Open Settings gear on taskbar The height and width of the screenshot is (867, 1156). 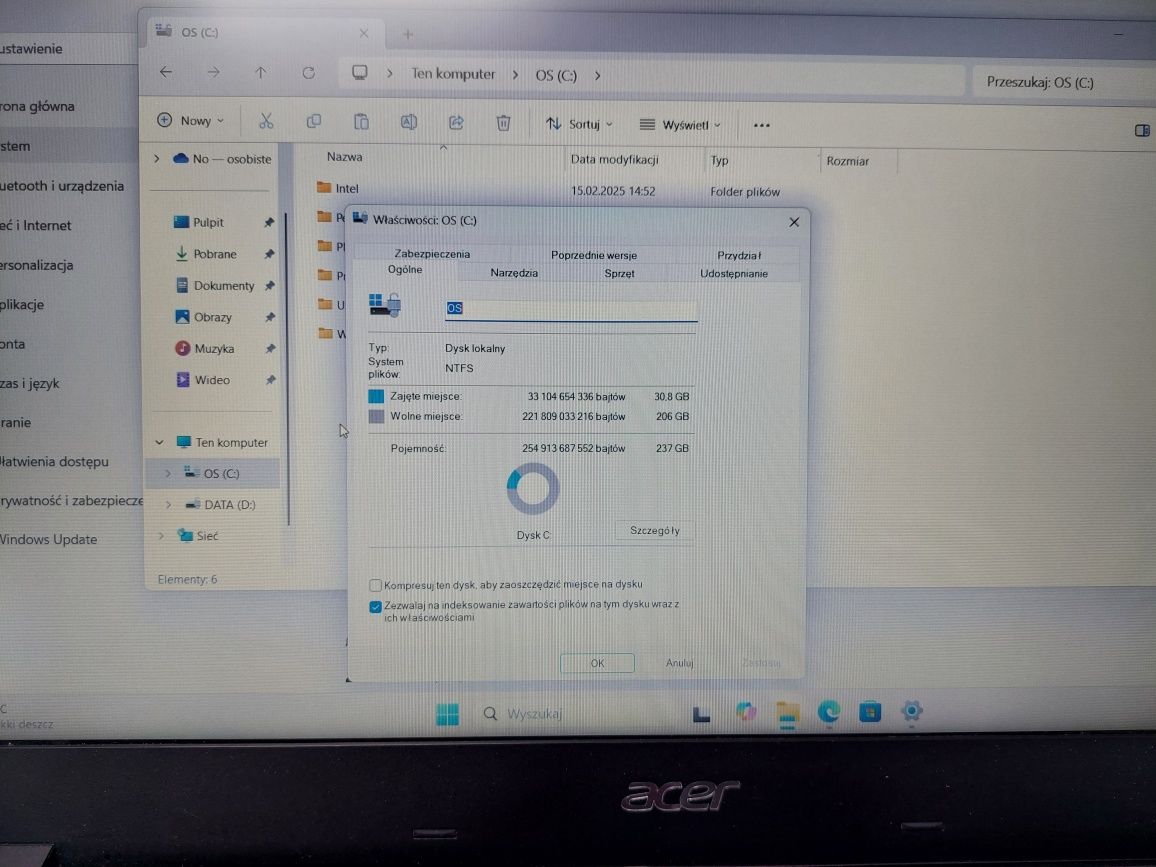click(911, 711)
